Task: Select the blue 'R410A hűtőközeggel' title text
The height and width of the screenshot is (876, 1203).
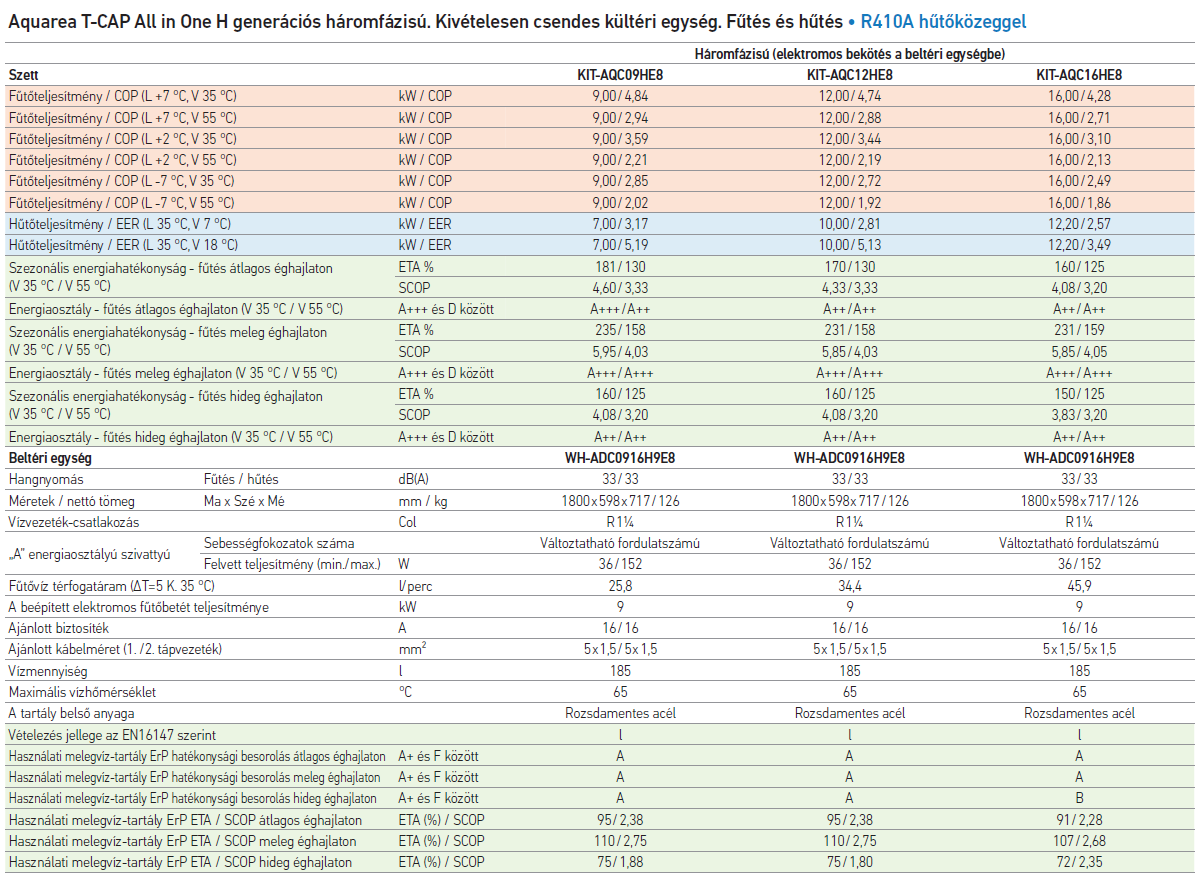Action: point(943,21)
